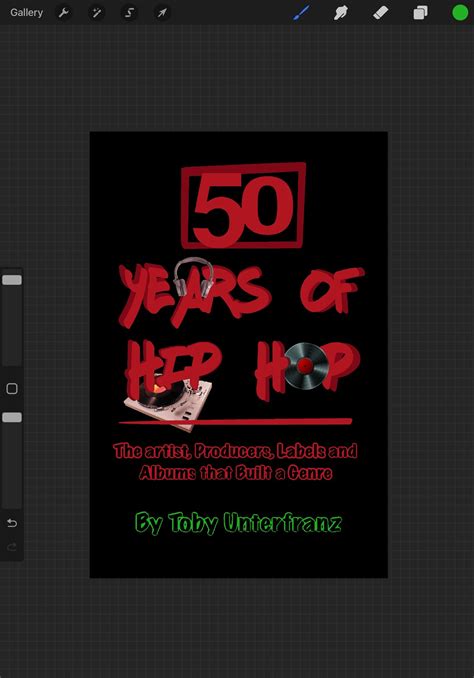The height and width of the screenshot is (678, 474).
Task: Click the red underline stroke on canvas
Action: 235,421
